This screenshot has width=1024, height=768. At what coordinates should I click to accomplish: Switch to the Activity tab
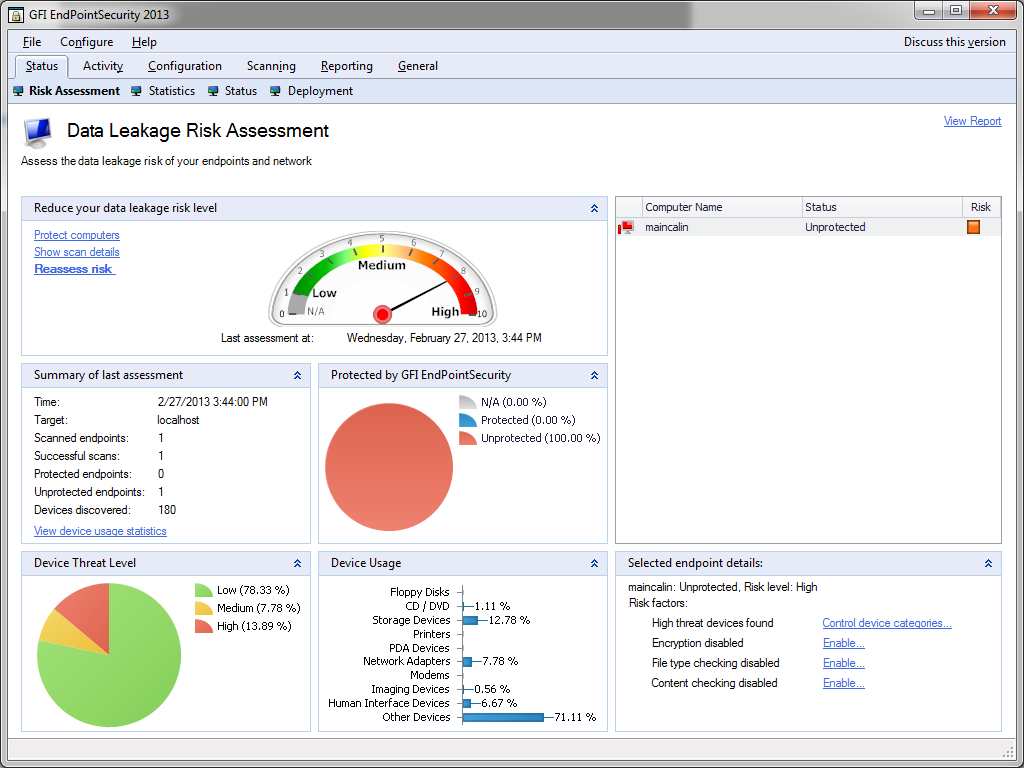103,66
